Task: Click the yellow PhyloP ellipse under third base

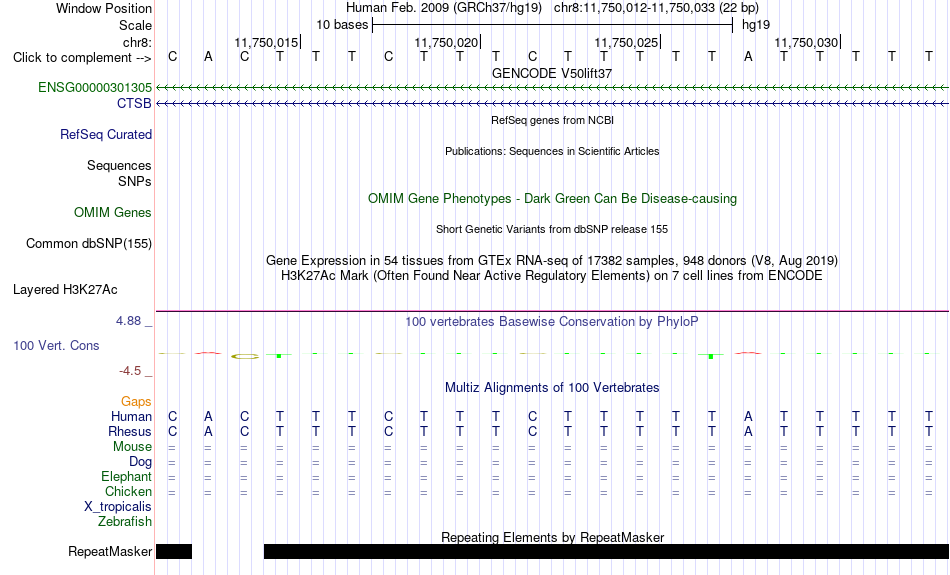Action: 245,356
